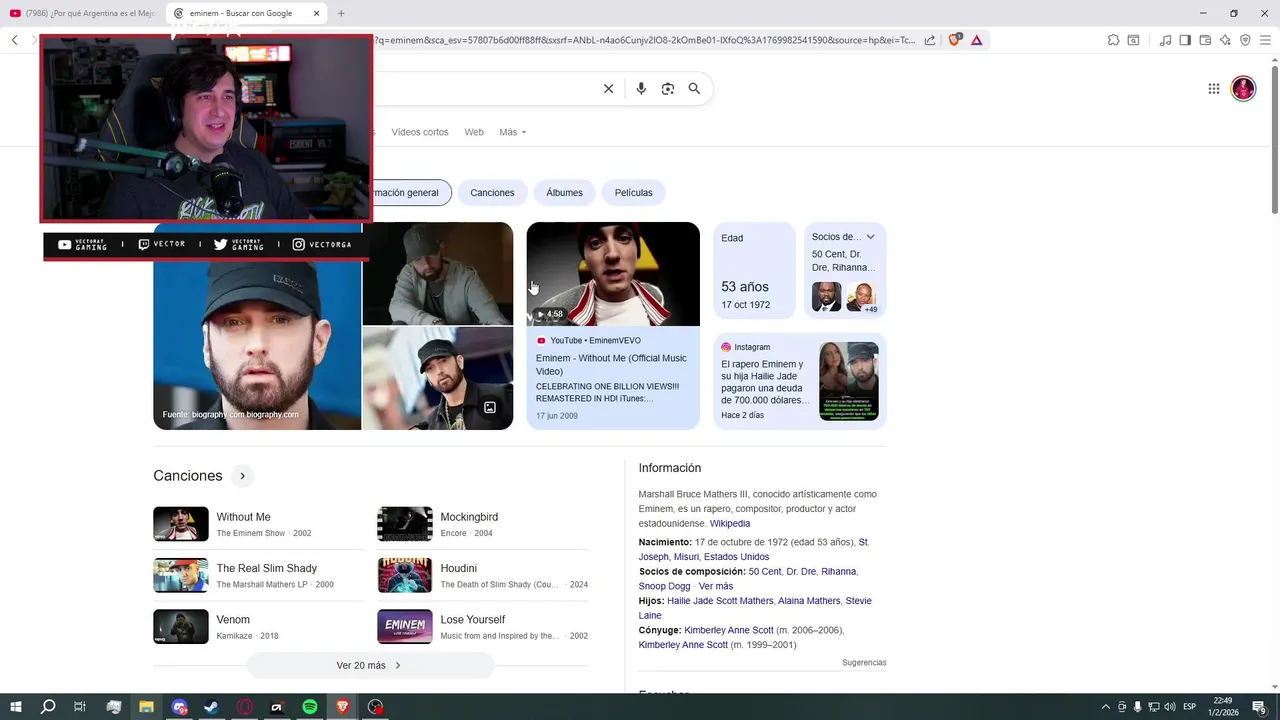Click the share page icon in address bar
The image size is (1280, 720).
point(930,40)
